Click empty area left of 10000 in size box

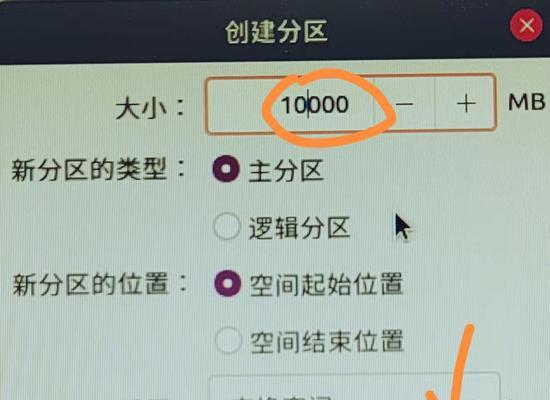pos(239,105)
